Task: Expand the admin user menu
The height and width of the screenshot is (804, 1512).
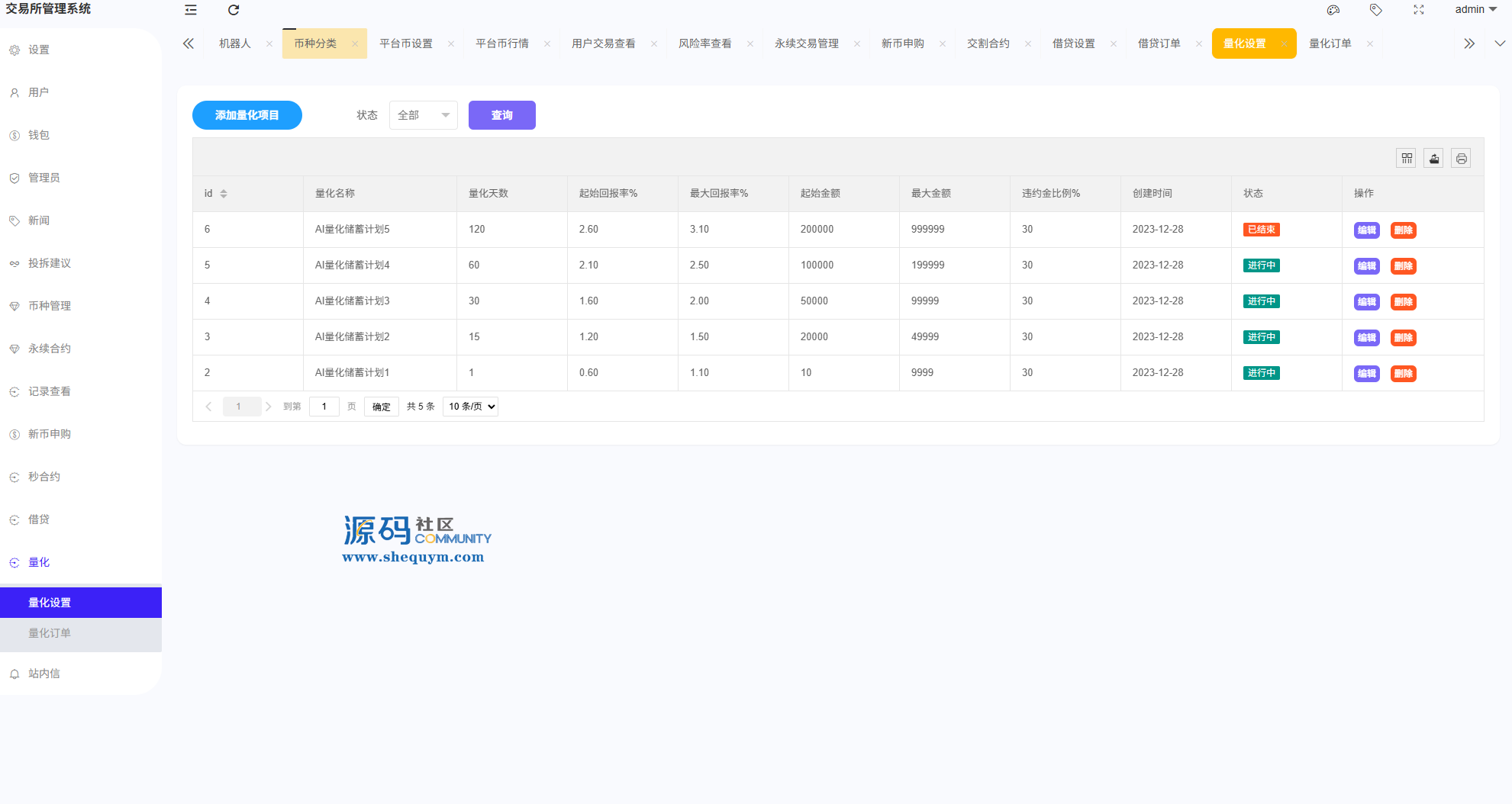Action: click(1475, 10)
